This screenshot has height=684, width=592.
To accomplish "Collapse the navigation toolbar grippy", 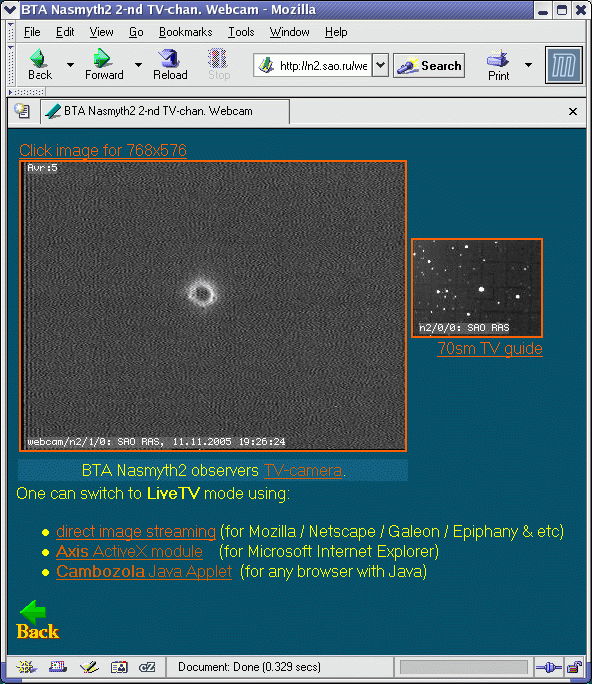I will pos(11,65).
